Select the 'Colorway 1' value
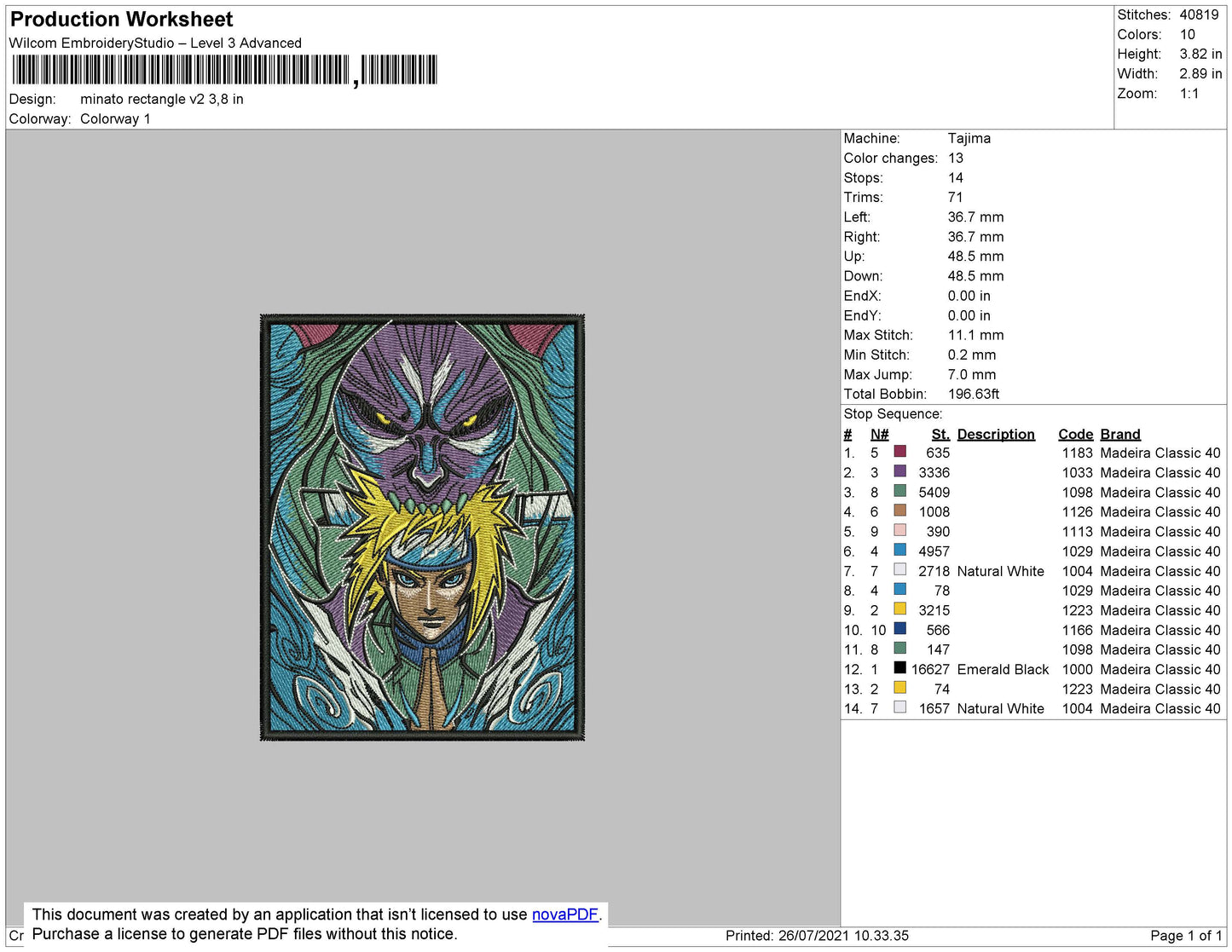The height and width of the screenshot is (952, 1232). click(x=115, y=119)
